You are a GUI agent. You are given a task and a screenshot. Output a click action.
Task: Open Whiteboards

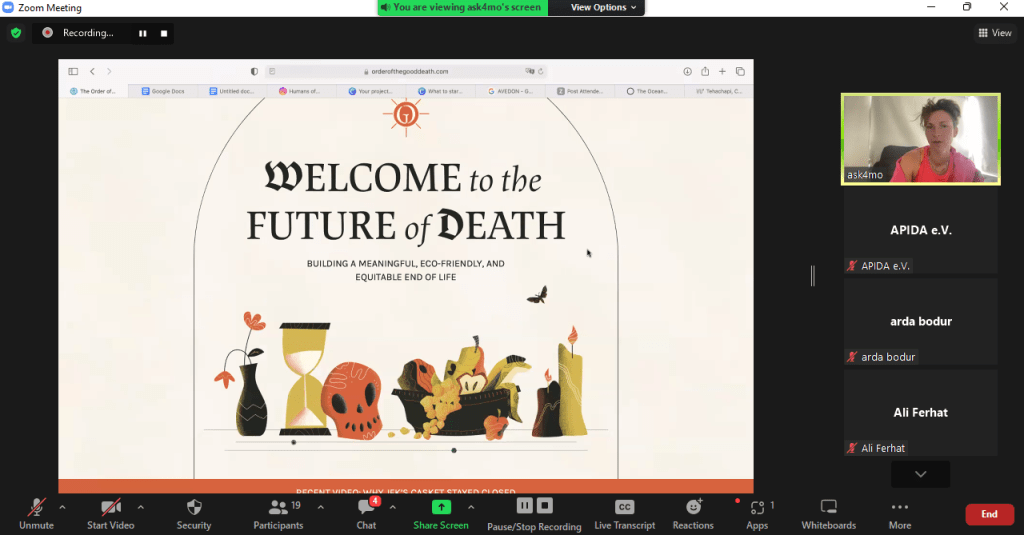[828, 508]
